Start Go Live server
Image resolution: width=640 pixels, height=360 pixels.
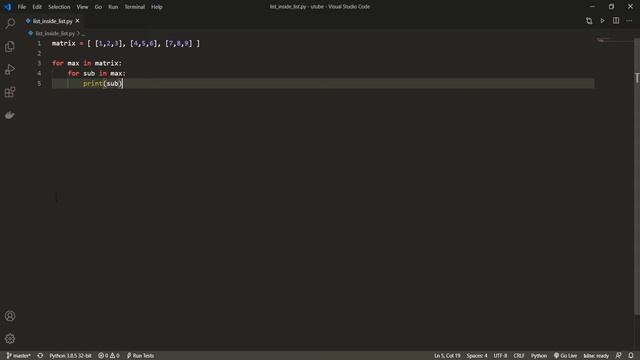565,356
